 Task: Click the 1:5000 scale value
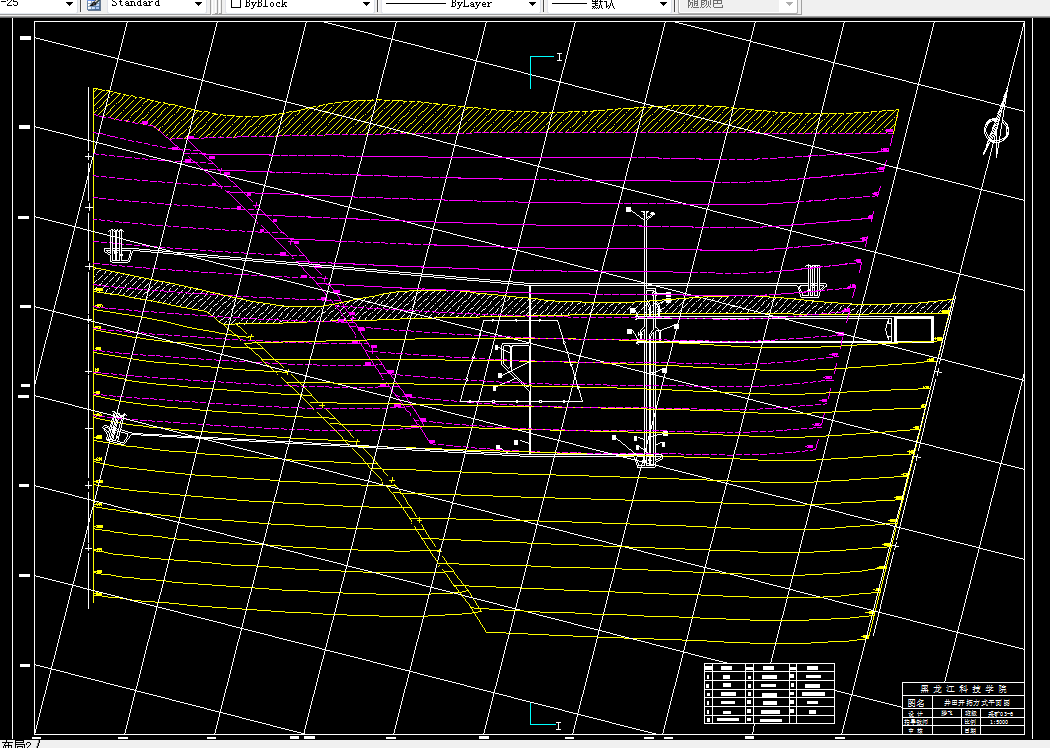(998, 723)
